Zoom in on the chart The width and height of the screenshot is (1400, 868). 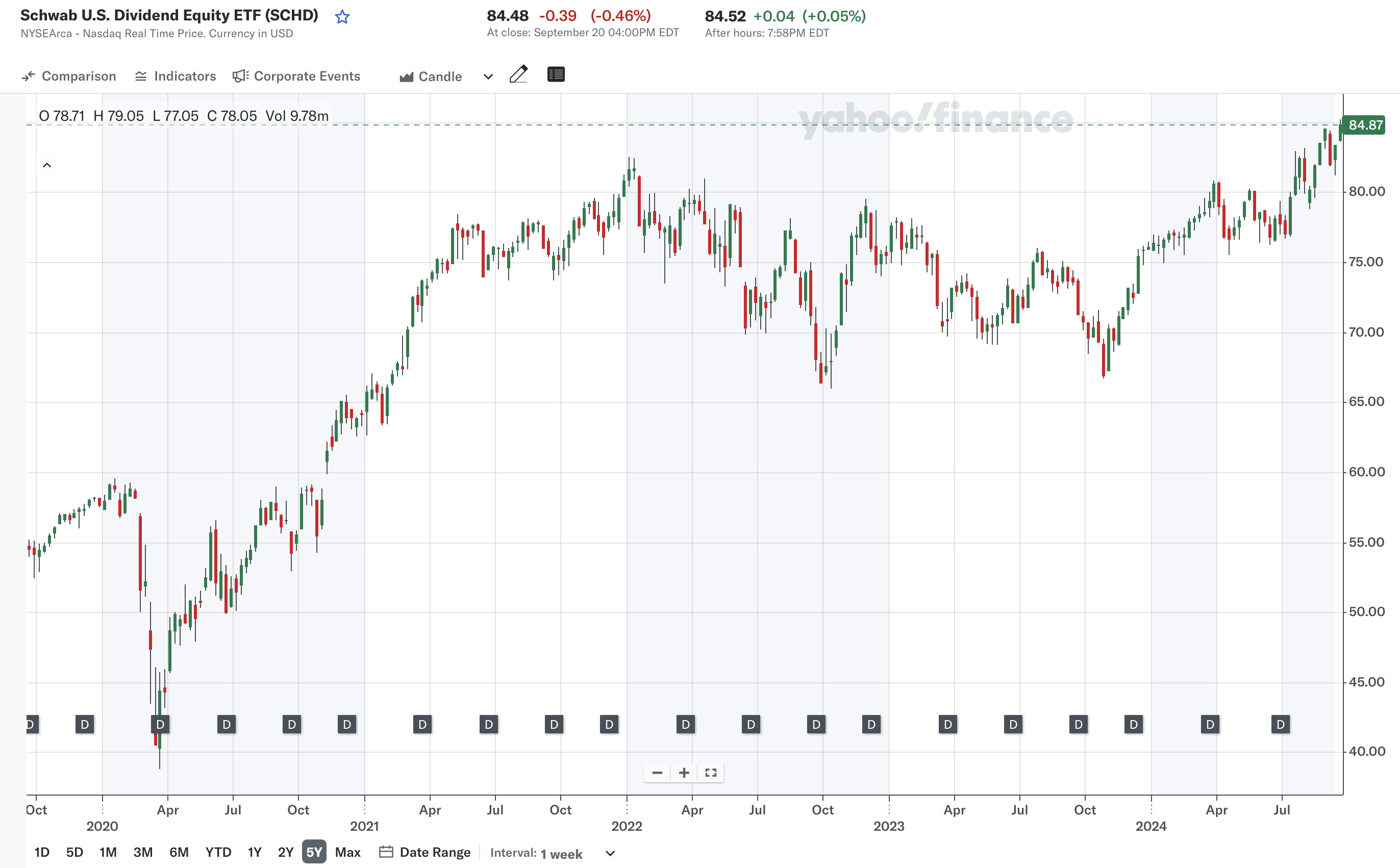[x=683, y=773]
